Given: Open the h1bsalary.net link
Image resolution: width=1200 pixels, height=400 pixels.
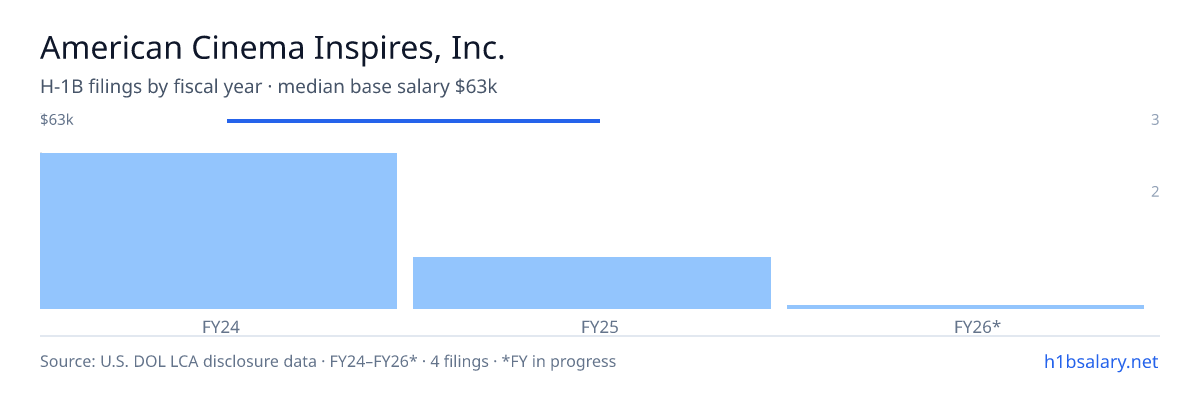Looking at the screenshot, I should click(x=1098, y=361).
